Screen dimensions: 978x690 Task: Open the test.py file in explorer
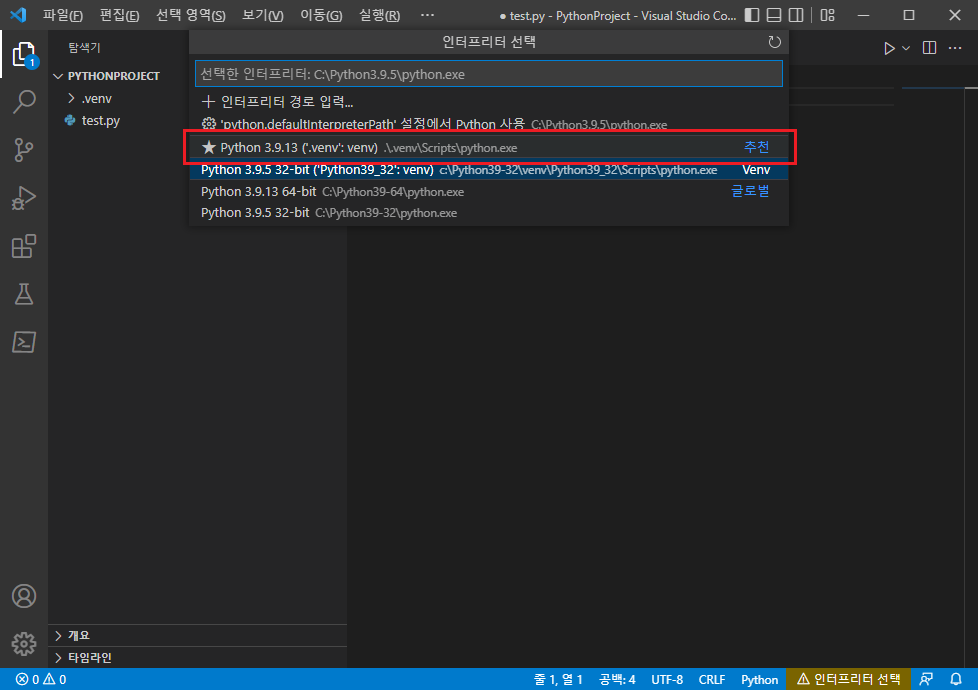pos(100,120)
